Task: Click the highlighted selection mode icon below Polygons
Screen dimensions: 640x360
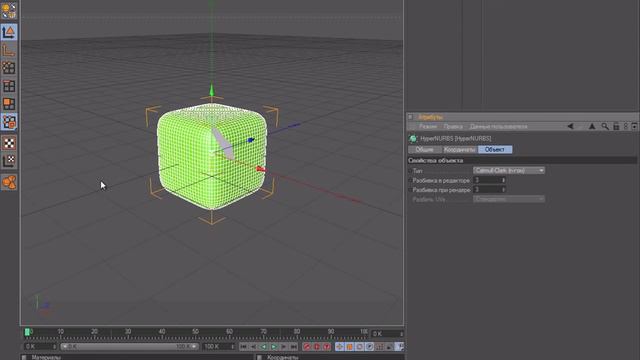Action: pyautogui.click(x=9, y=122)
